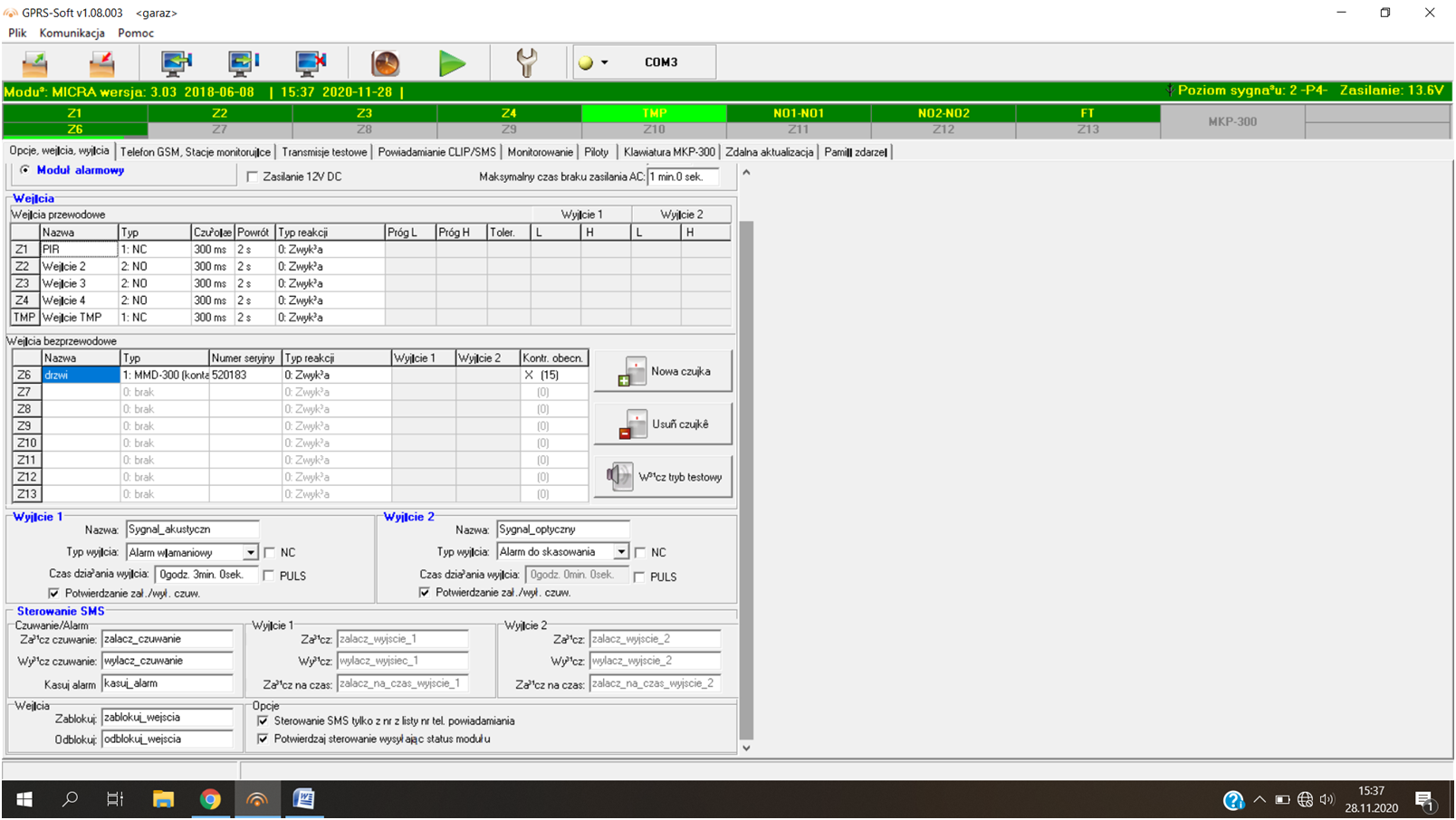Open Microsoft Word from the taskbar
Viewport: 1456px width, 820px height.
point(304,799)
